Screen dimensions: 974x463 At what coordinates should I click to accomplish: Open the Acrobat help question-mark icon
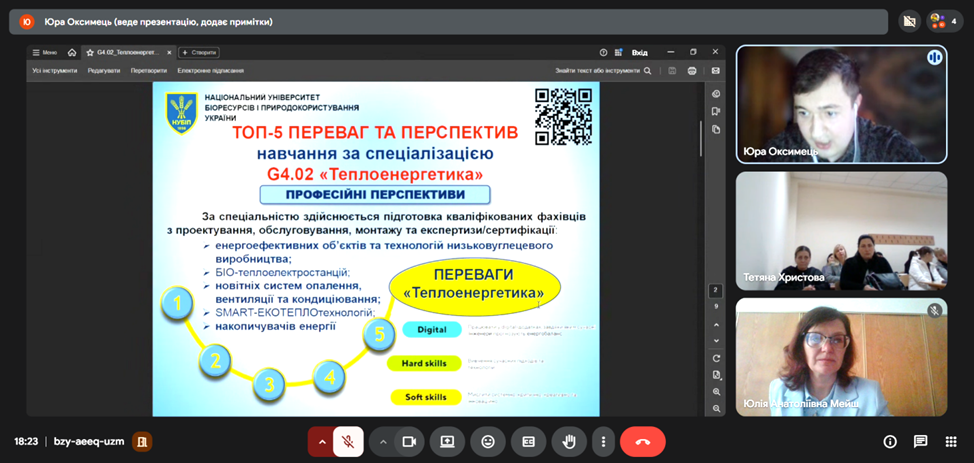[603, 53]
